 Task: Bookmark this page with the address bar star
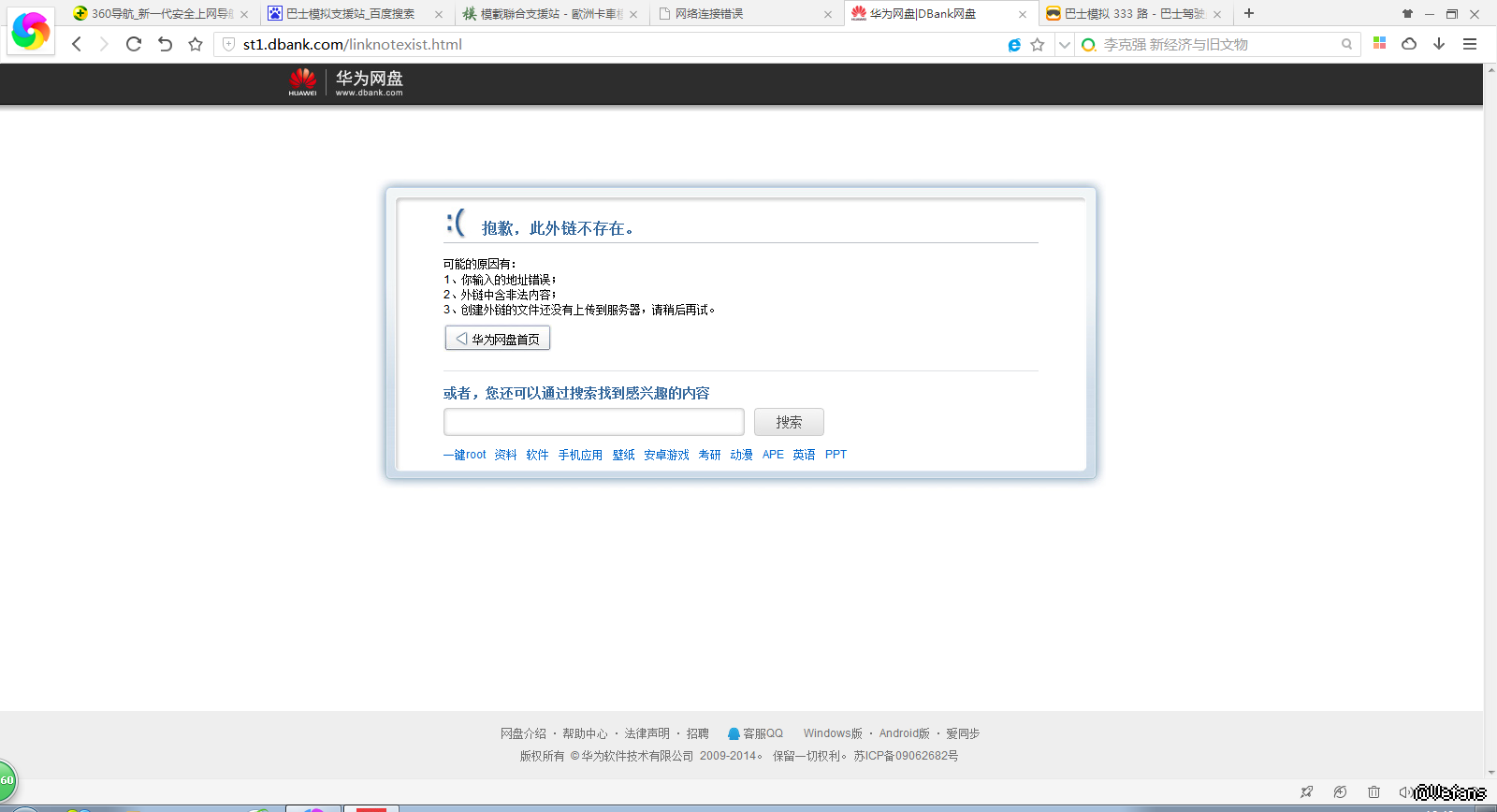point(1038,45)
